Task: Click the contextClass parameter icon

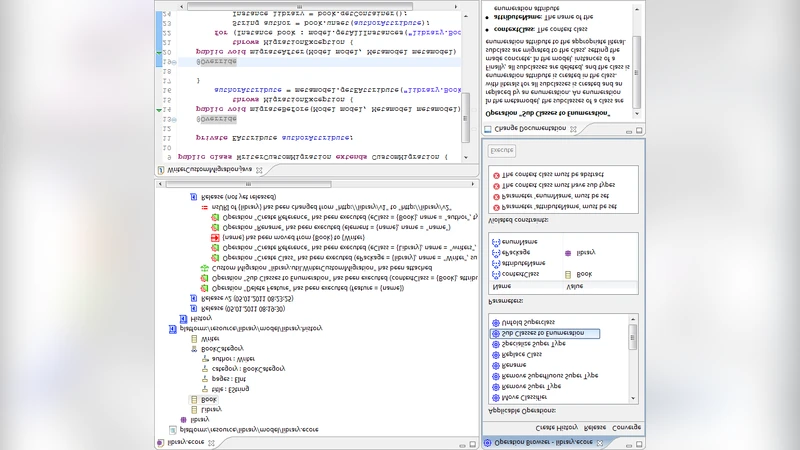Action: coord(495,274)
